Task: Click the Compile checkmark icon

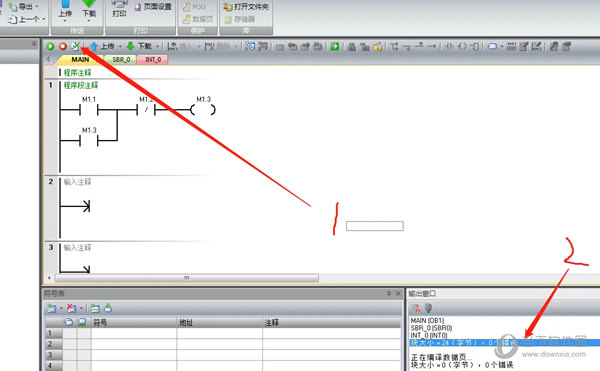Action: pyautogui.click(x=75, y=46)
